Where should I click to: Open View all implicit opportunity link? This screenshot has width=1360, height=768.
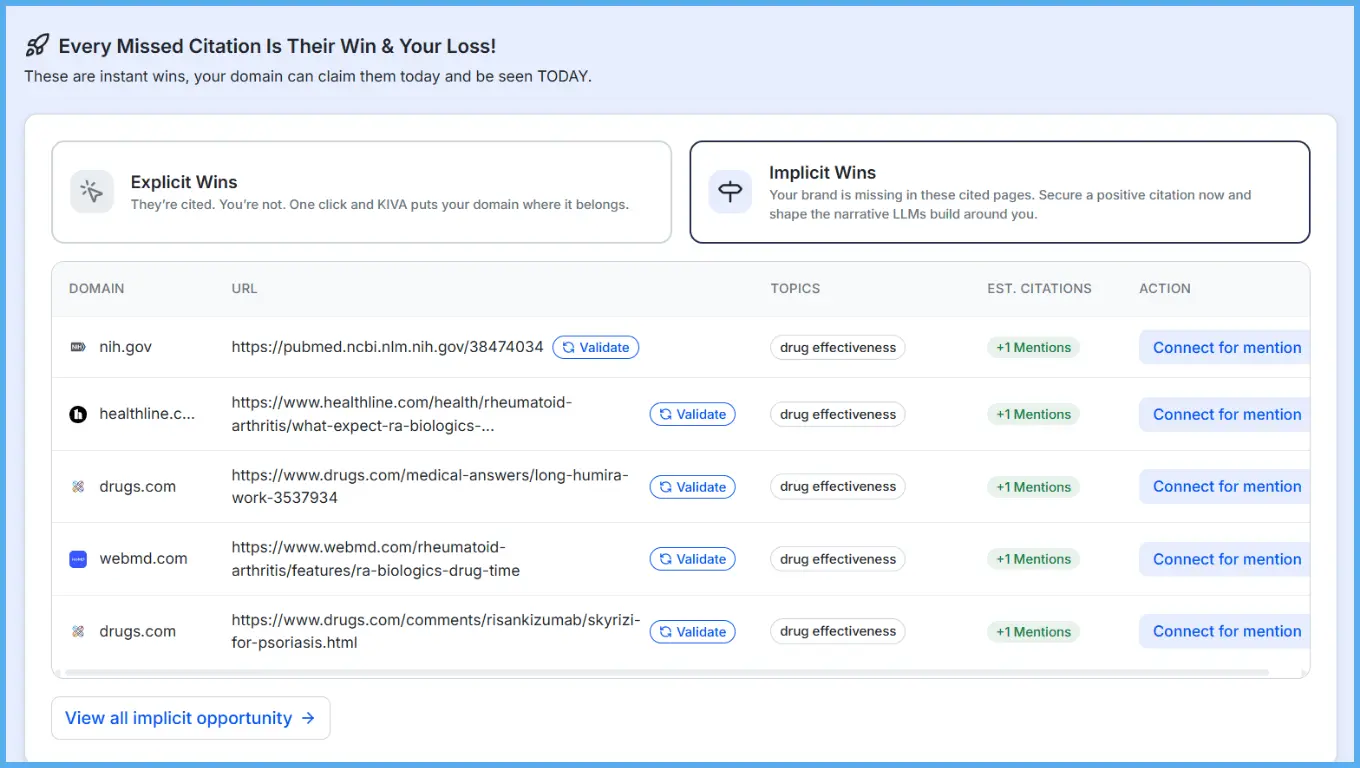click(190, 718)
